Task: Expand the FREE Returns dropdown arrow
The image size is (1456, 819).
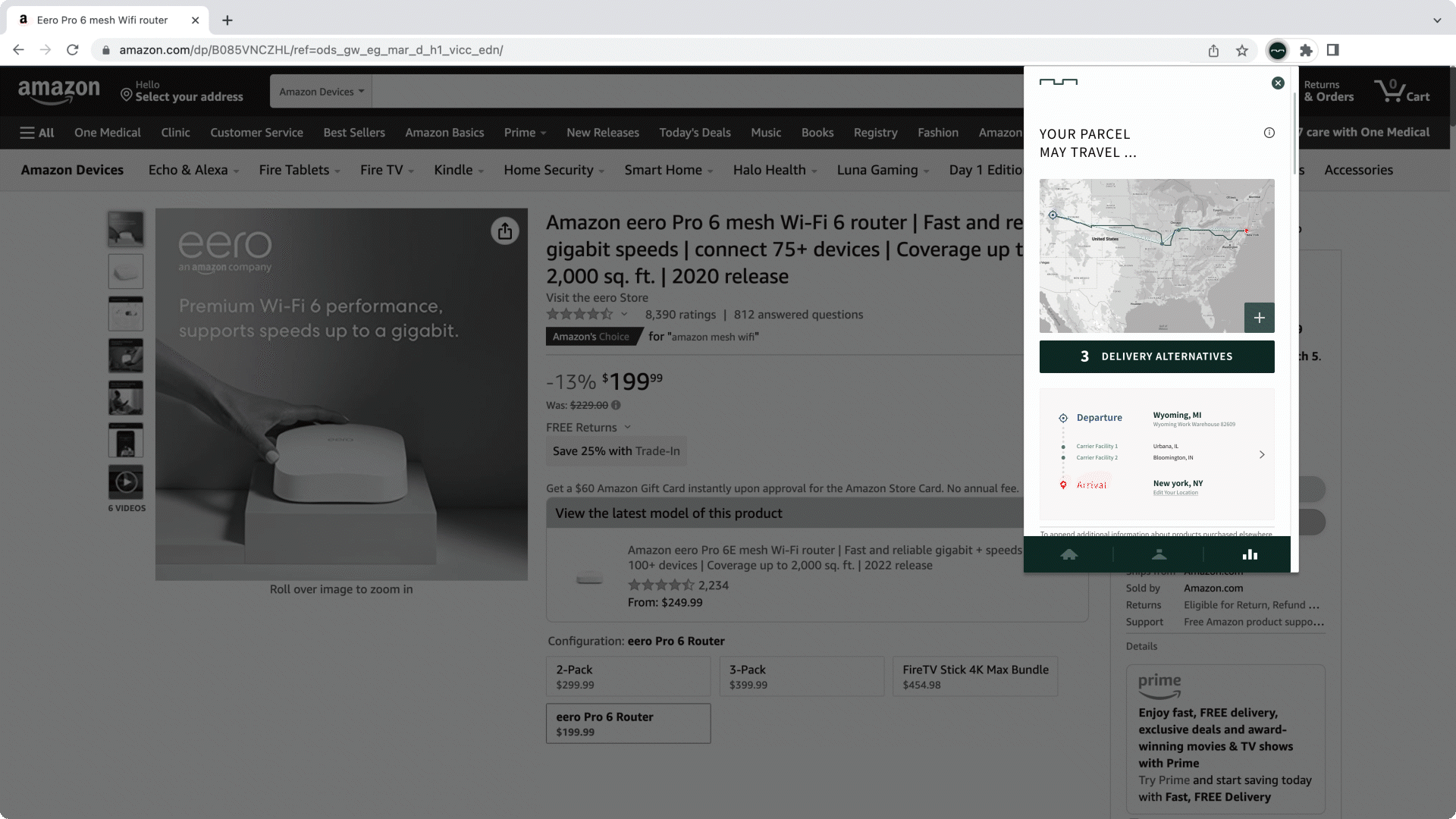Action: [627, 428]
